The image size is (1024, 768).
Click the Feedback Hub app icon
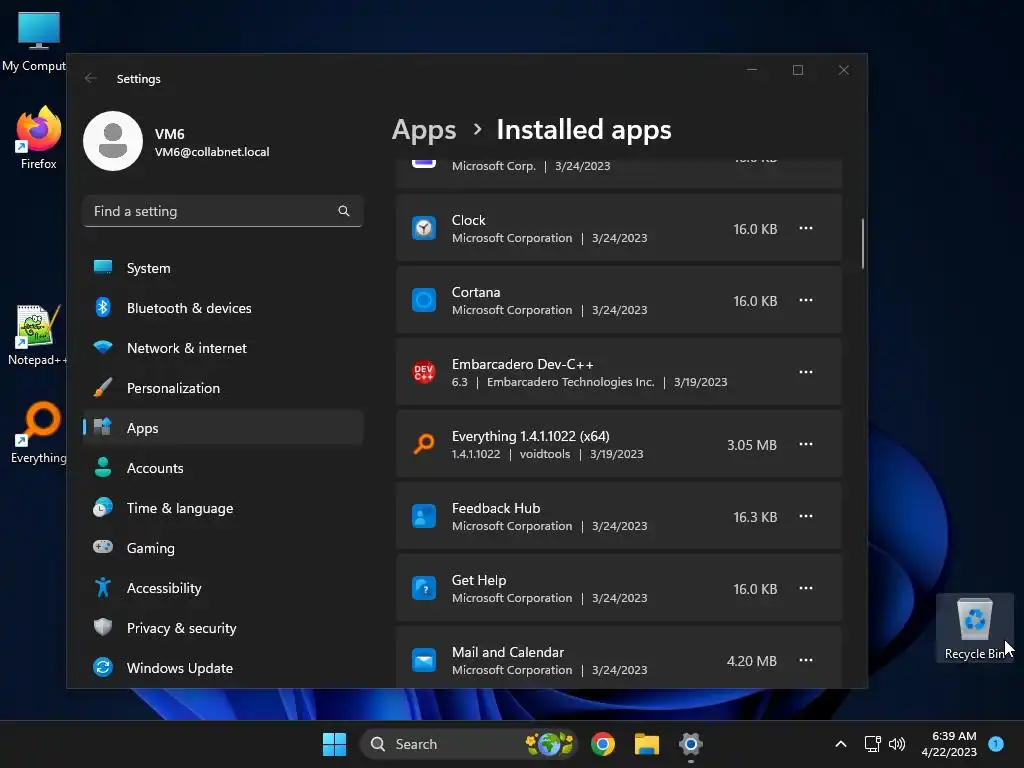click(424, 517)
